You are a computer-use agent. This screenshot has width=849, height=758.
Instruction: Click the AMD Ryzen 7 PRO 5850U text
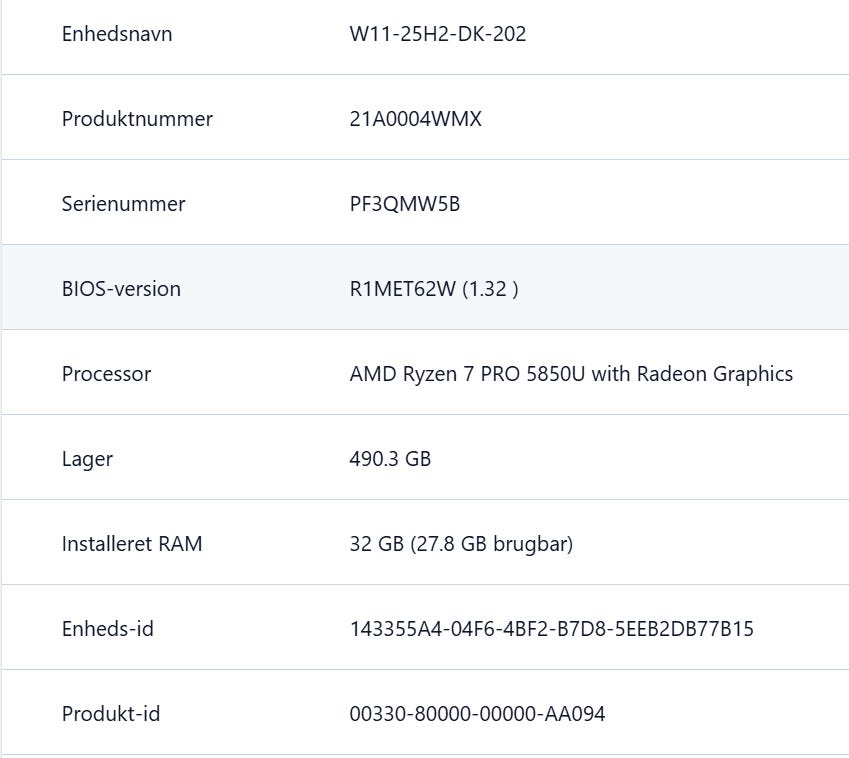point(467,374)
